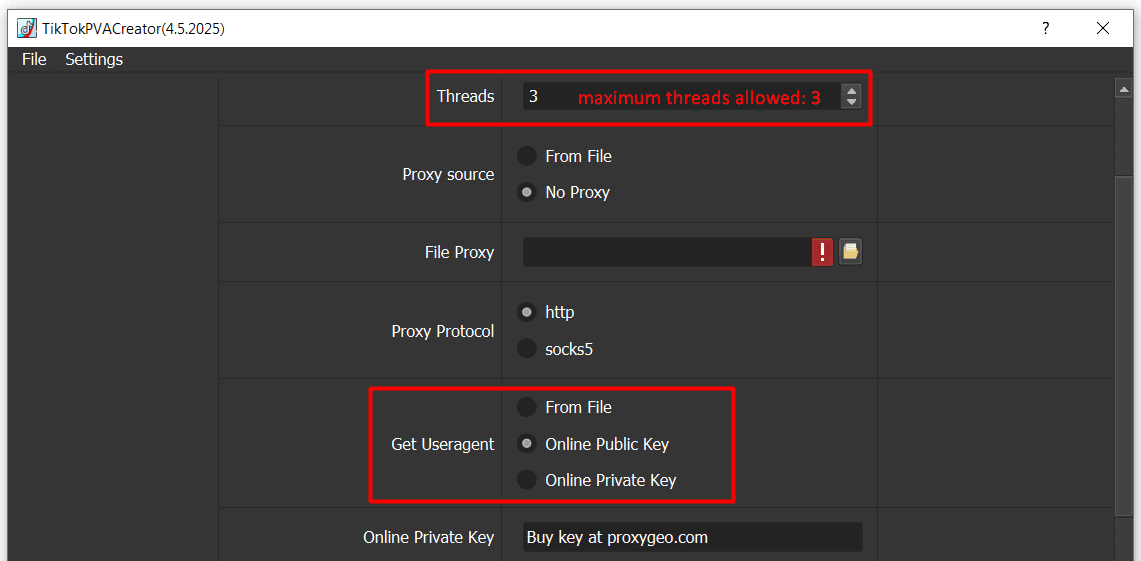The image size is (1141, 561).
Task: Click the scrollbar up arrow
Action: (1122, 89)
